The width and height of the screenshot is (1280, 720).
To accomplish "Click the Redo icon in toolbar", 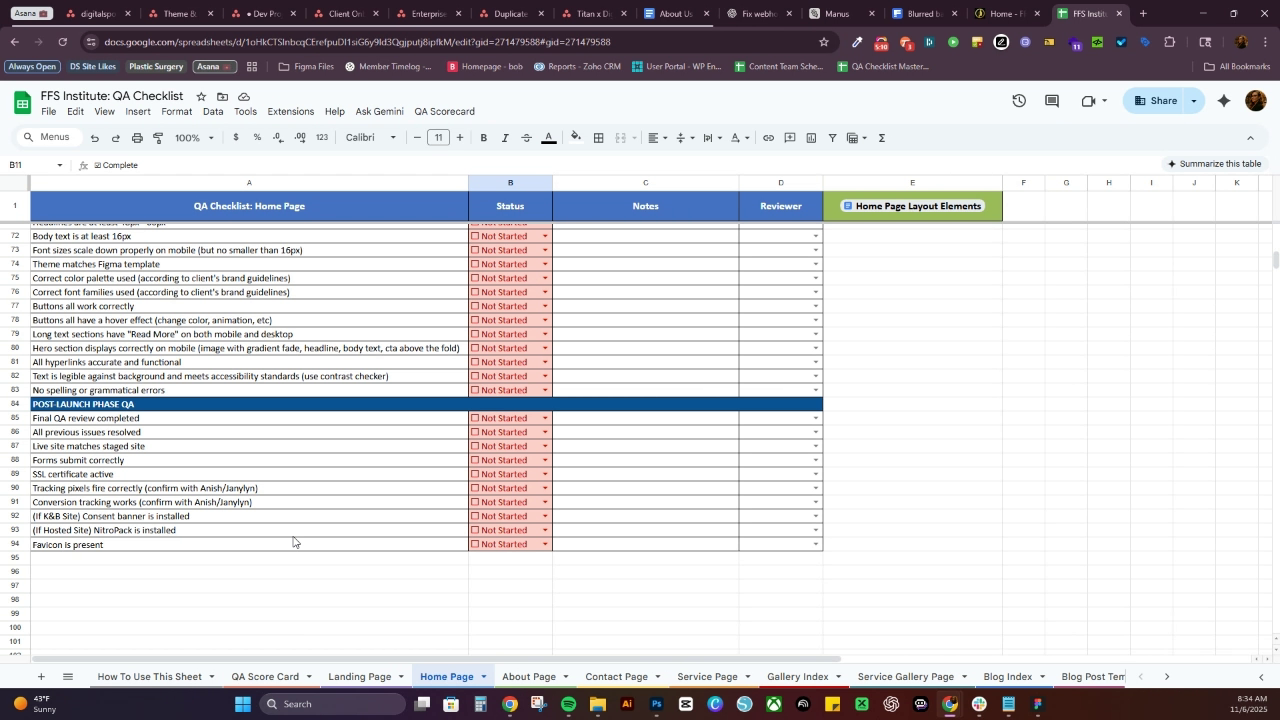I will [x=116, y=138].
